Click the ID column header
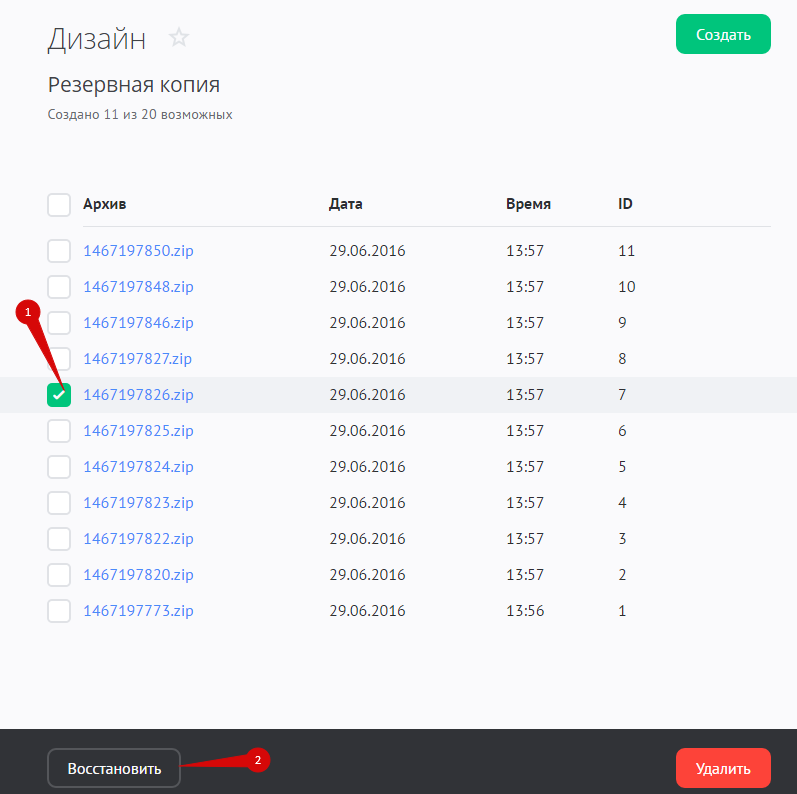 coord(625,204)
